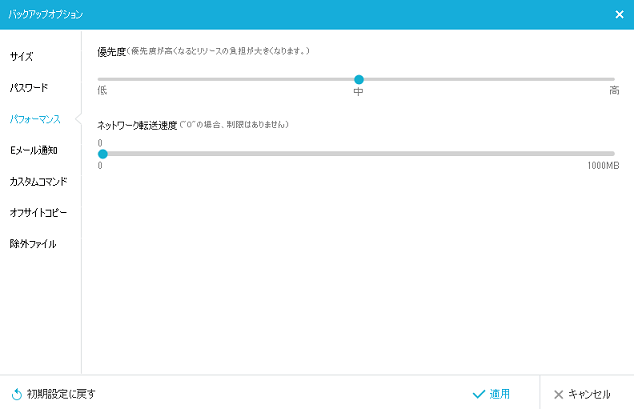
Task: Apply settings with the 適用 button
Action: coord(492,394)
